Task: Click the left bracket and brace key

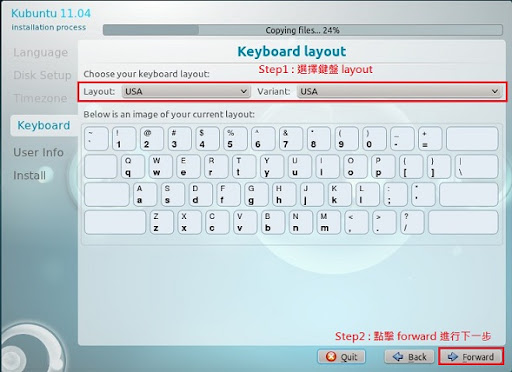Action: coord(411,166)
